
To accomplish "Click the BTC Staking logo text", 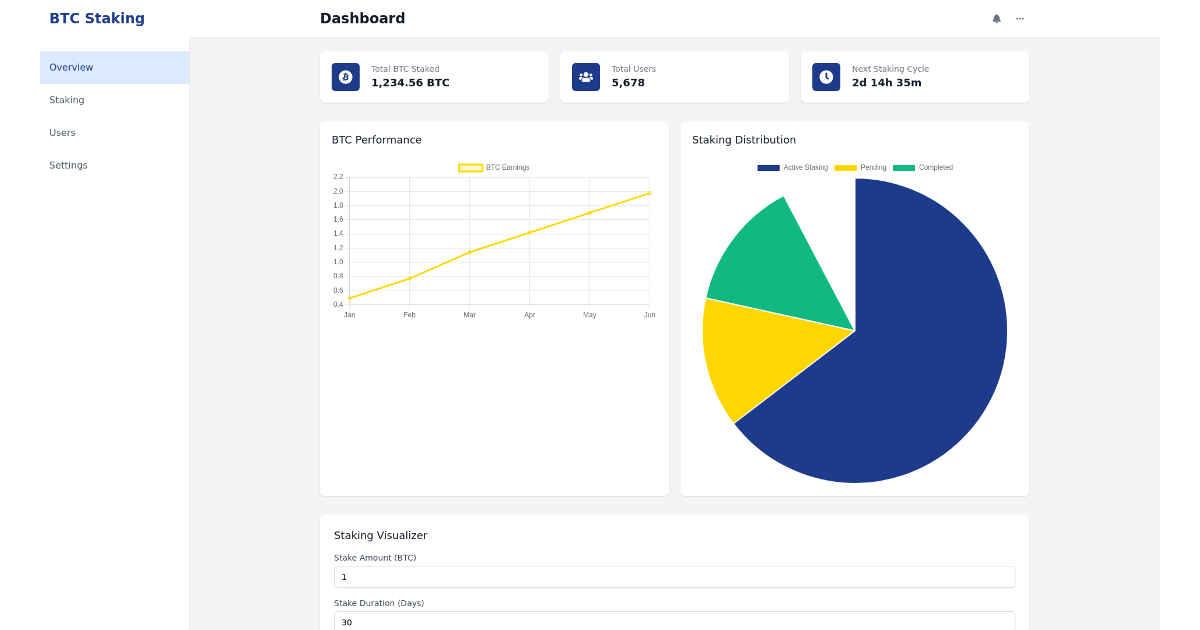I will coord(97,18).
